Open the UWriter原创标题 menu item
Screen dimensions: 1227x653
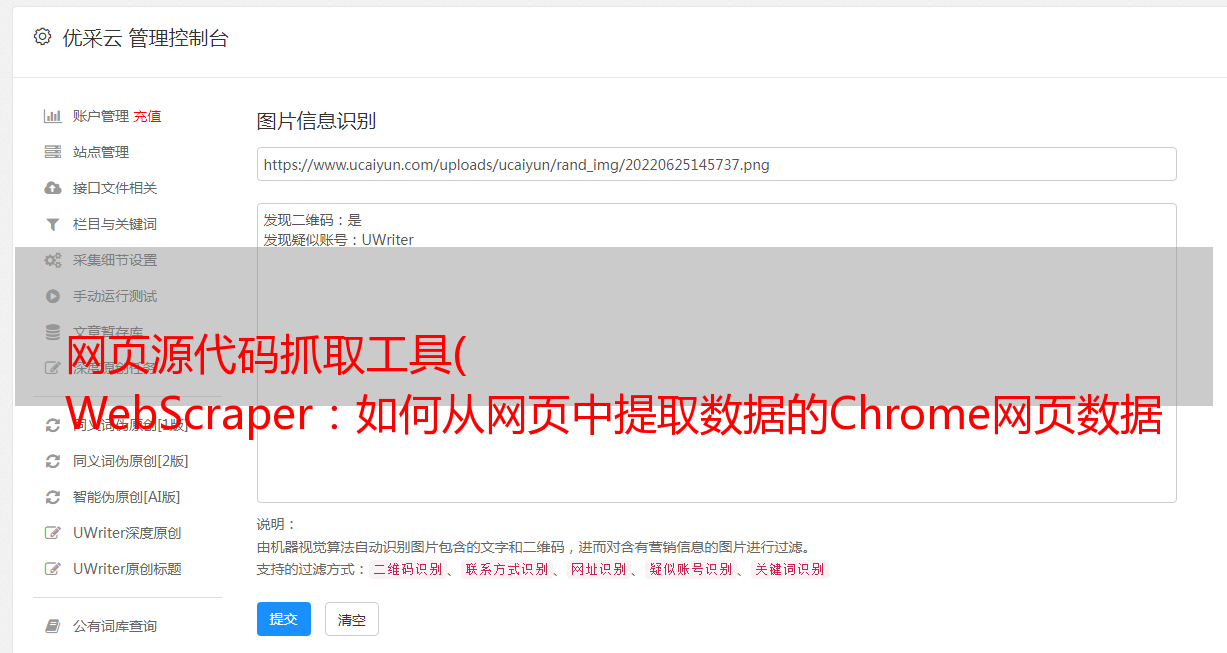(x=127, y=569)
